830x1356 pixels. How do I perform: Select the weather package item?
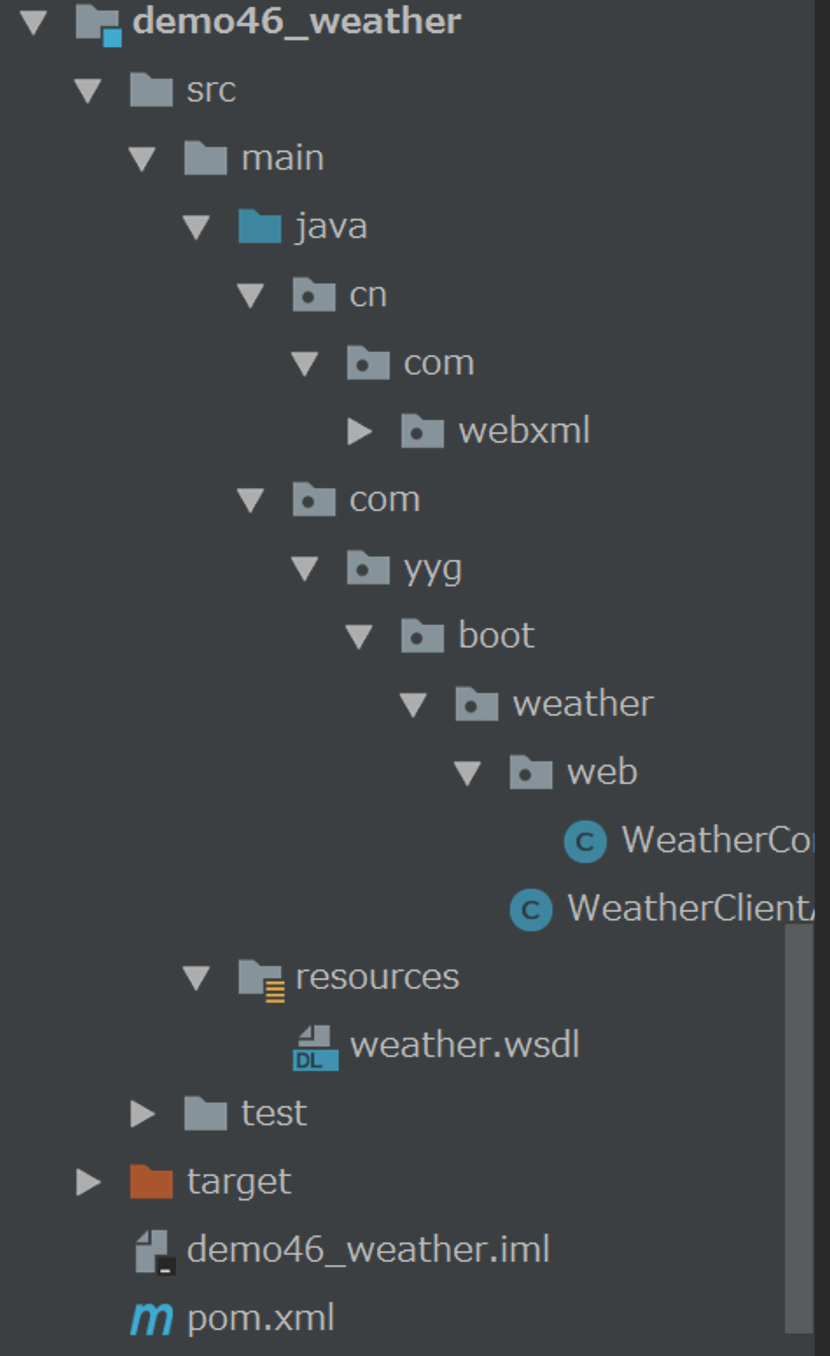tap(554, 704)
